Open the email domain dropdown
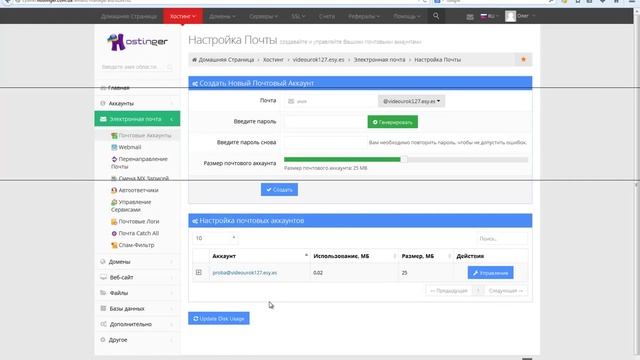Viewport: 640px width, 360px height. [x=411, y=101]
